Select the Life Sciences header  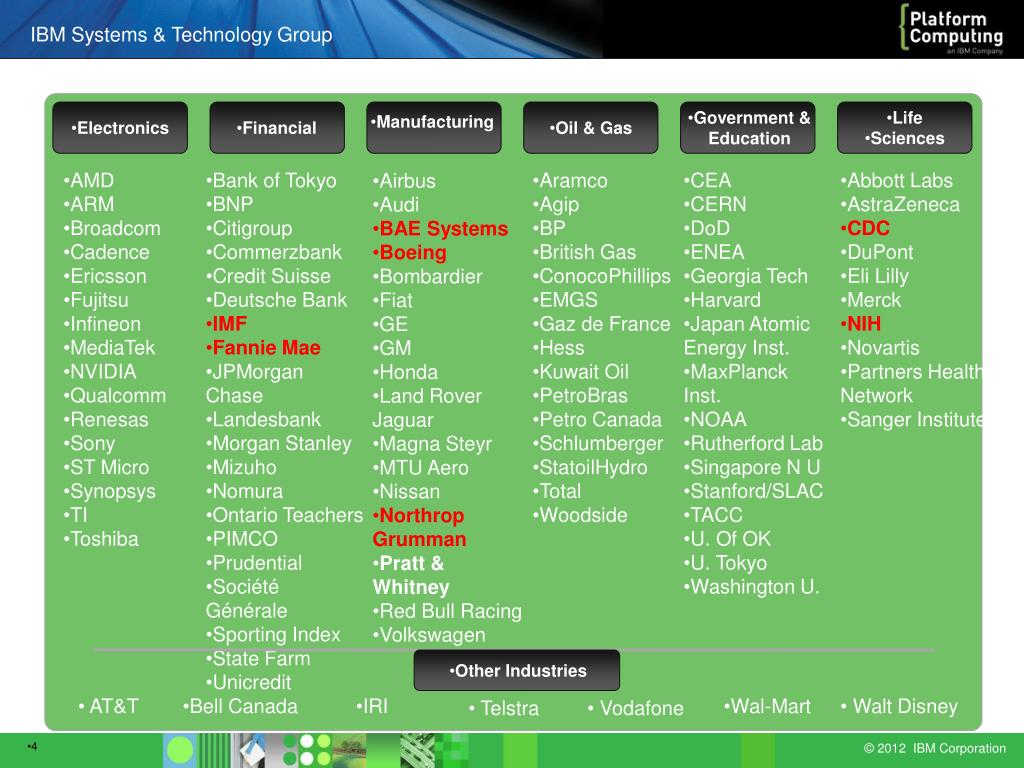point(904,128)
